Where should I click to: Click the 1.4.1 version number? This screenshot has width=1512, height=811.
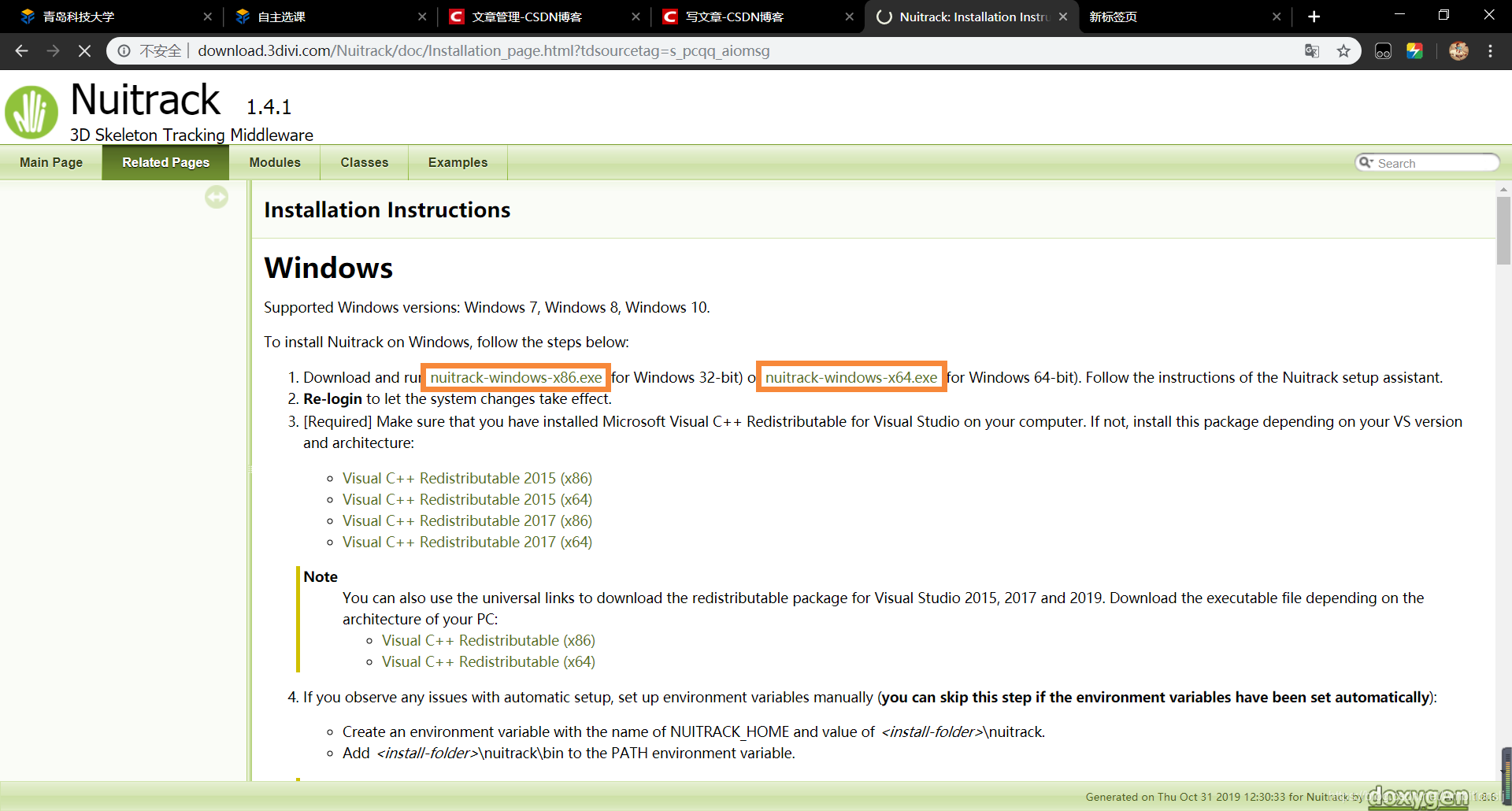coord(269,106)
